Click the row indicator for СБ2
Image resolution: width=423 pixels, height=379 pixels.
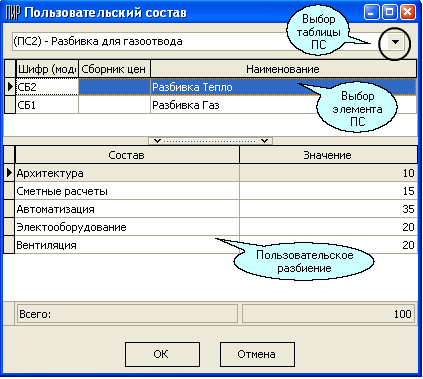(10, 87)
